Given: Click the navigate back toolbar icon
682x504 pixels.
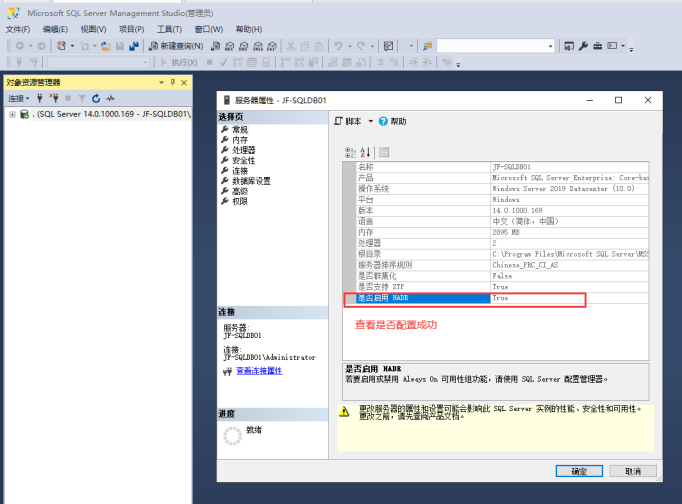Looking at the screenshot, I should [20, 46].
